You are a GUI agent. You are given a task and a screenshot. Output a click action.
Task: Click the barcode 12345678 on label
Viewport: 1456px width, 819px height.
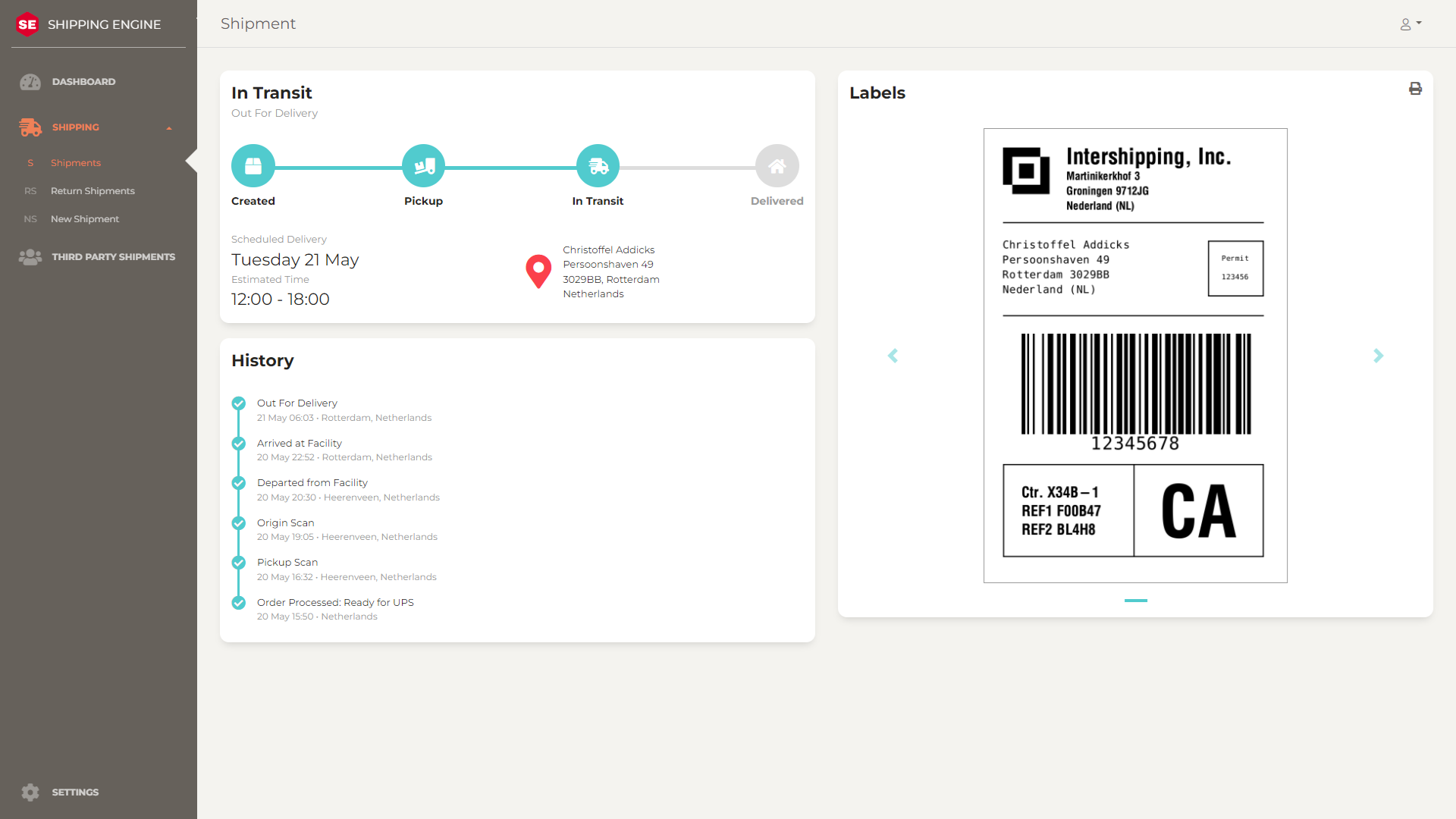(1135, 392)
